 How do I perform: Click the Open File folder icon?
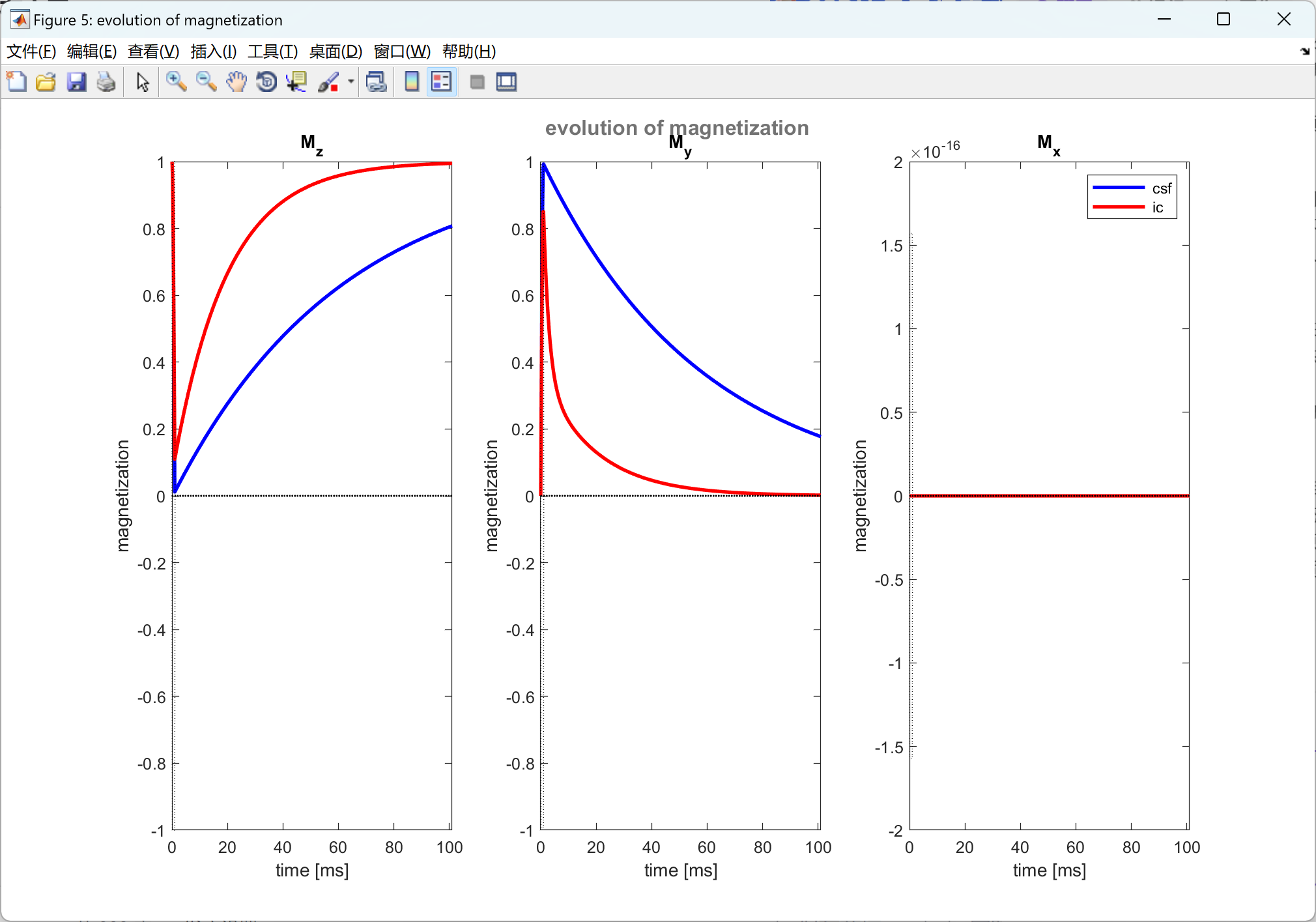pos(46,82)
